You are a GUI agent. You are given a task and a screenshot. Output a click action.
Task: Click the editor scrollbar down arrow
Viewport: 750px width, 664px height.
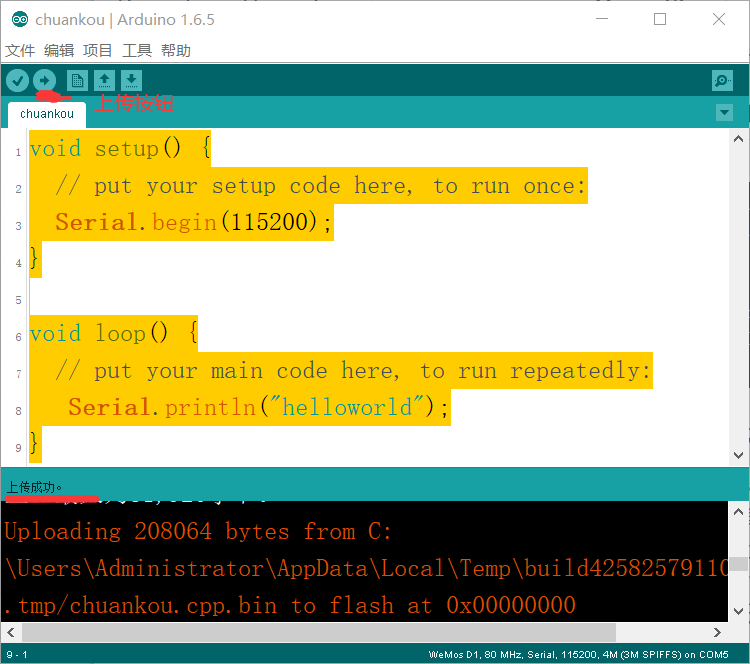[x=739, y=455]
